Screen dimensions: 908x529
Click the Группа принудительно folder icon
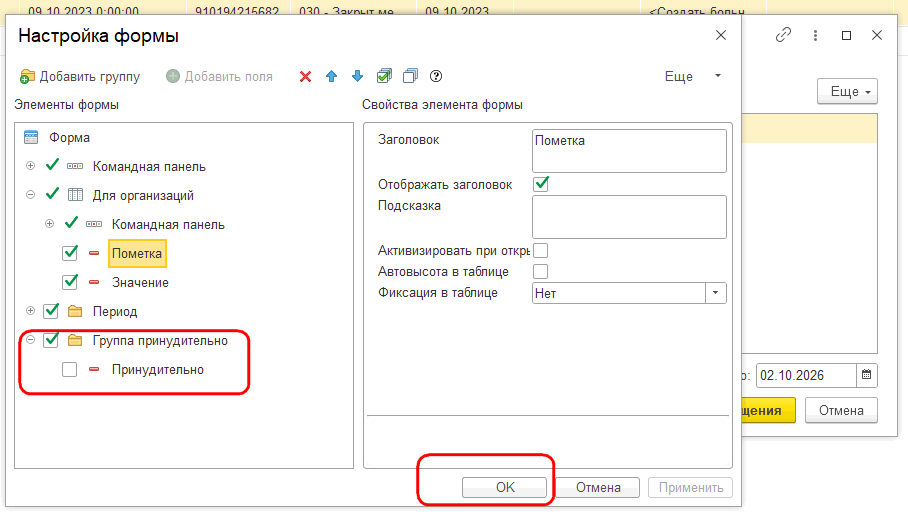(75, 340)
